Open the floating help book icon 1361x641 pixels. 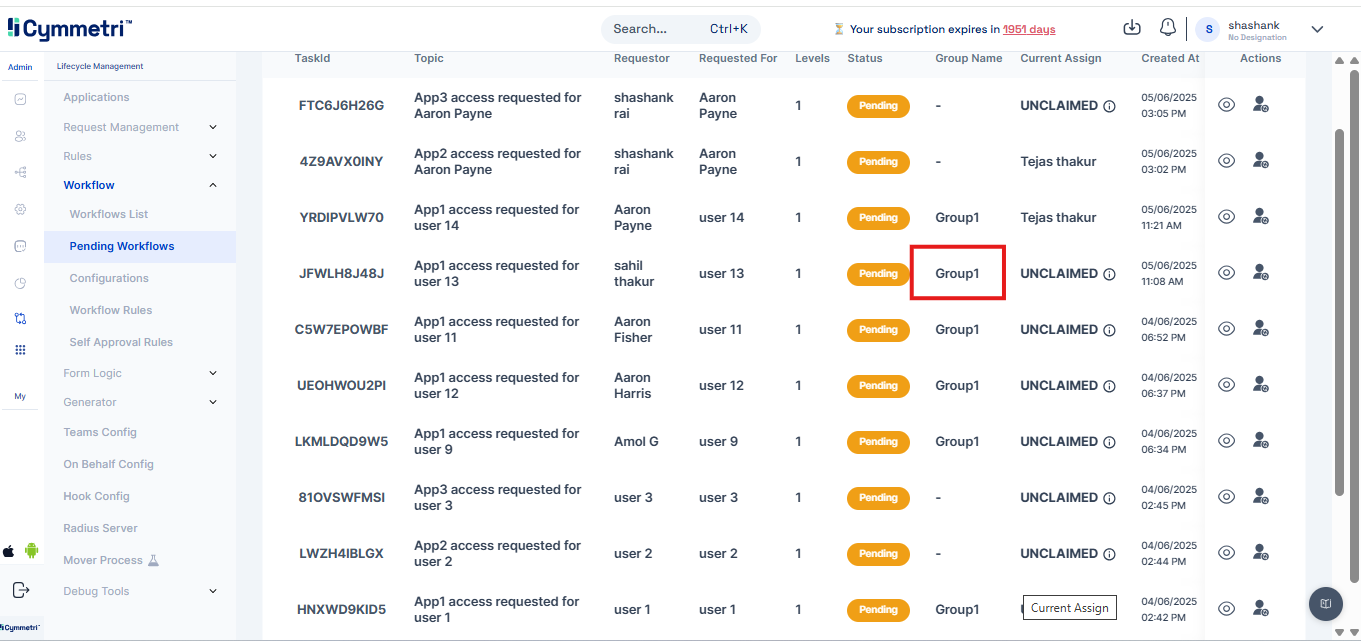[1326, 604]
